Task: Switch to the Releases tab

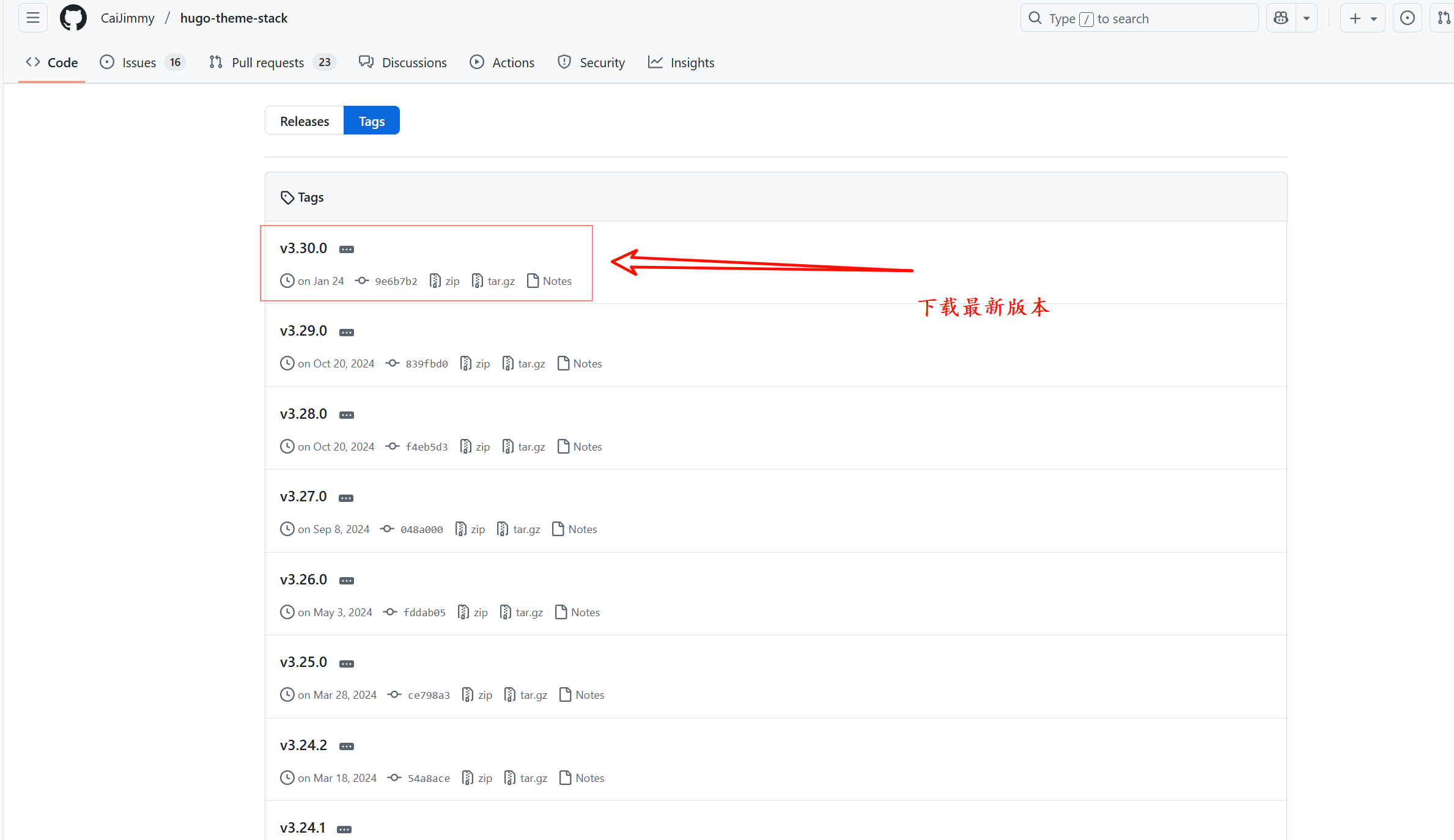Action: tap(304, 121)
